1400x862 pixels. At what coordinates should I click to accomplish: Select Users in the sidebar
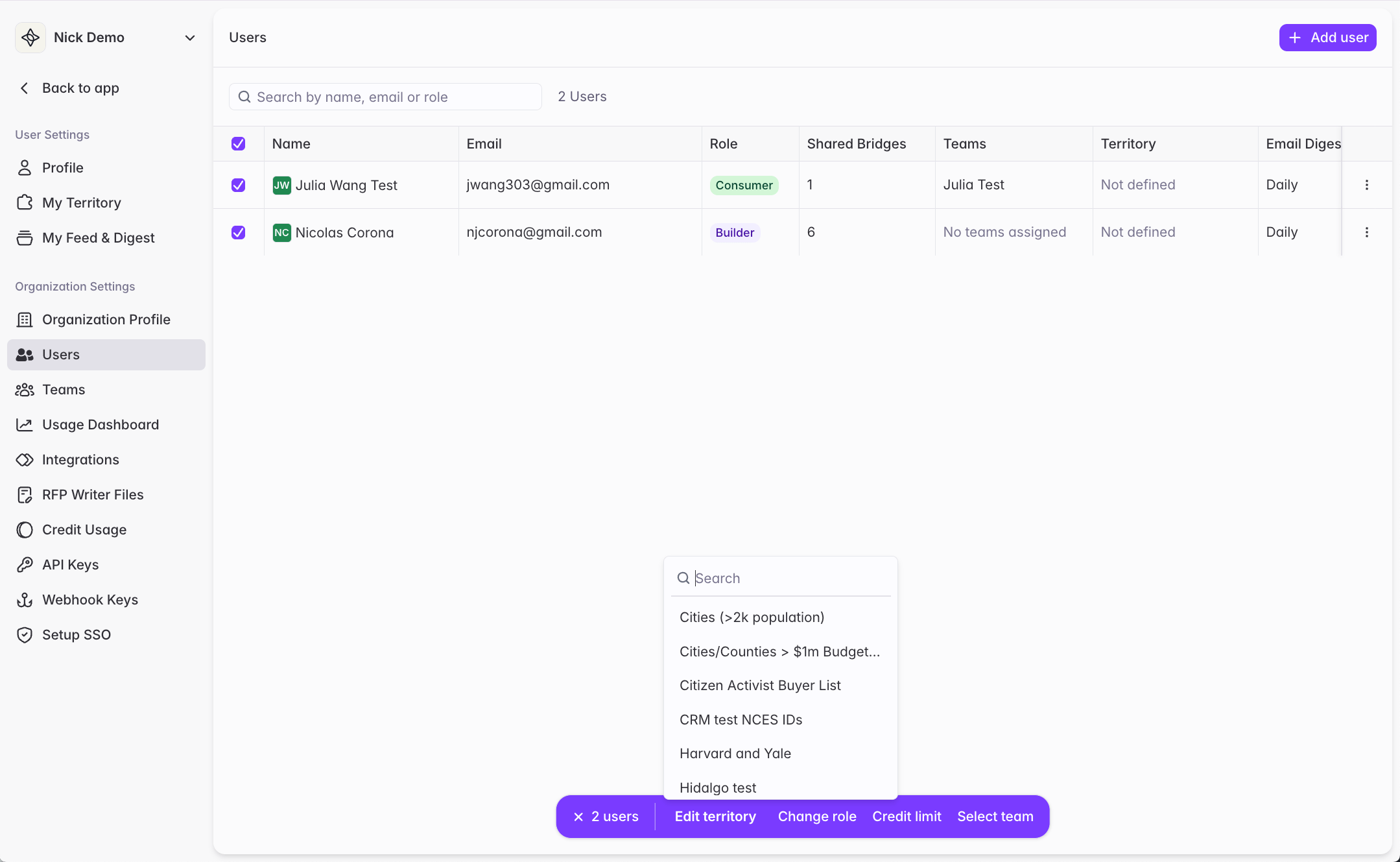tap(106, 355)
